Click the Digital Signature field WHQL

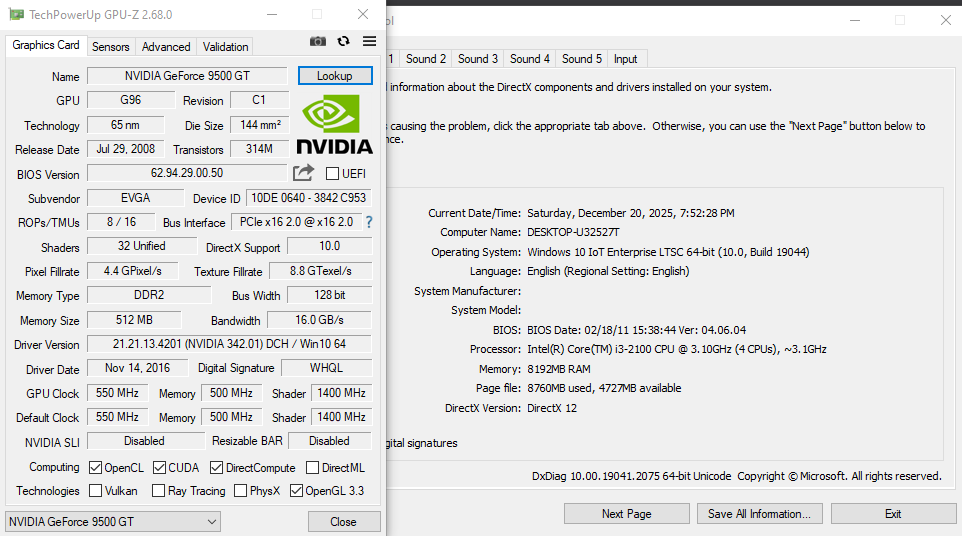coord(326,368)
